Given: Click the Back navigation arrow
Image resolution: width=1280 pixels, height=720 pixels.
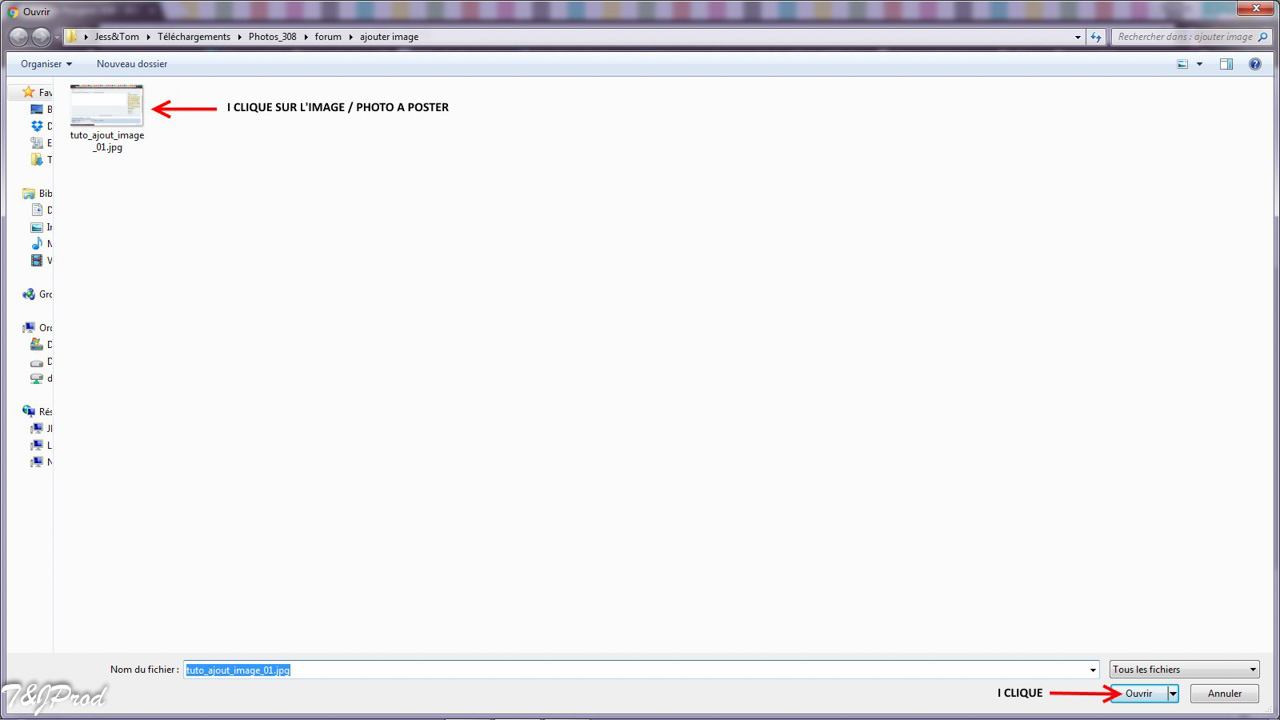Looking at the screenshot, I should point(18,37).
